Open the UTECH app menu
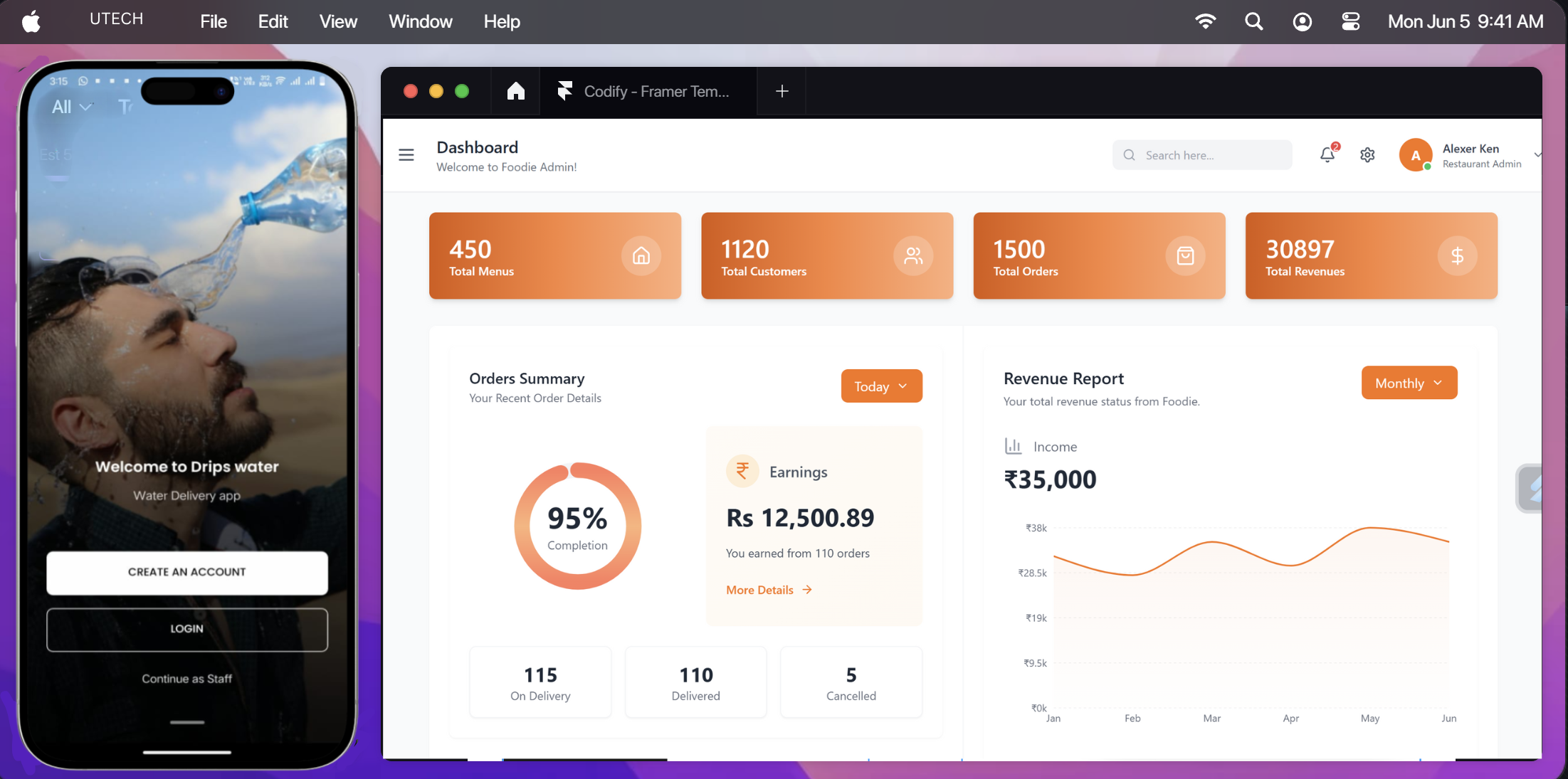 click(116, 19)
